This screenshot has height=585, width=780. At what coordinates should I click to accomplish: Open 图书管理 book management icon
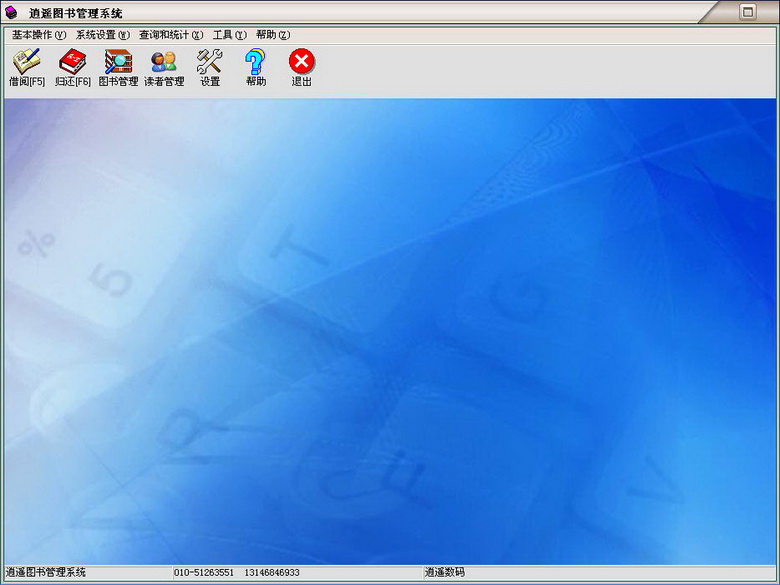coord(118,67)
